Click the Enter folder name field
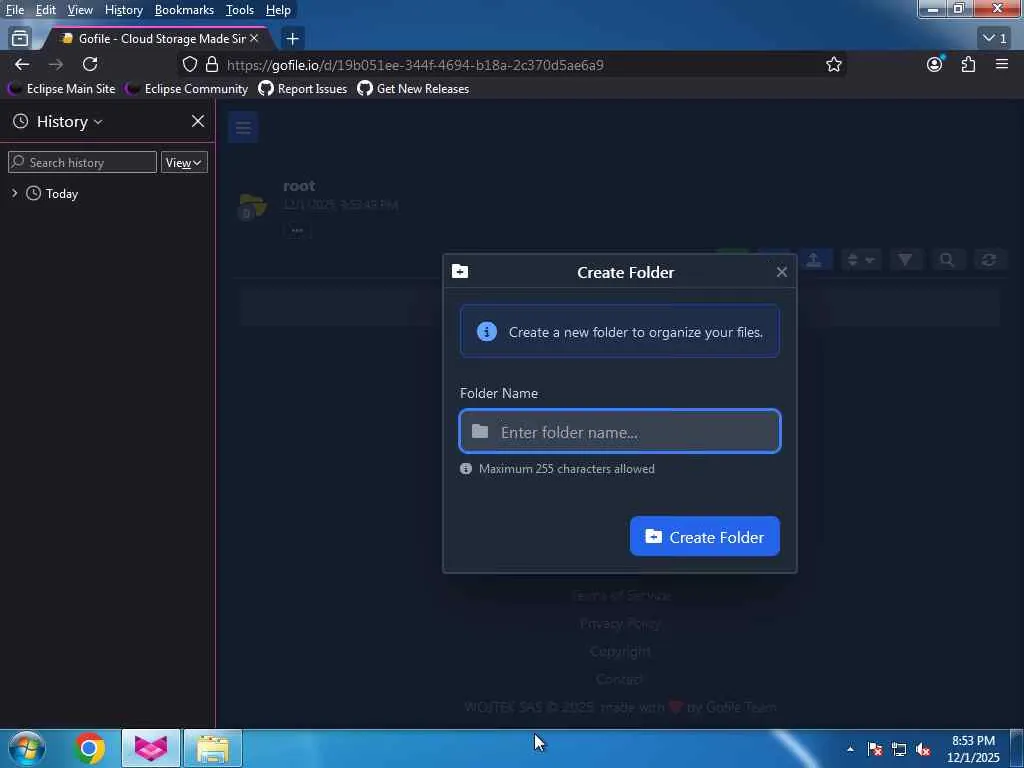1024x768 pixels. [620, 431]
